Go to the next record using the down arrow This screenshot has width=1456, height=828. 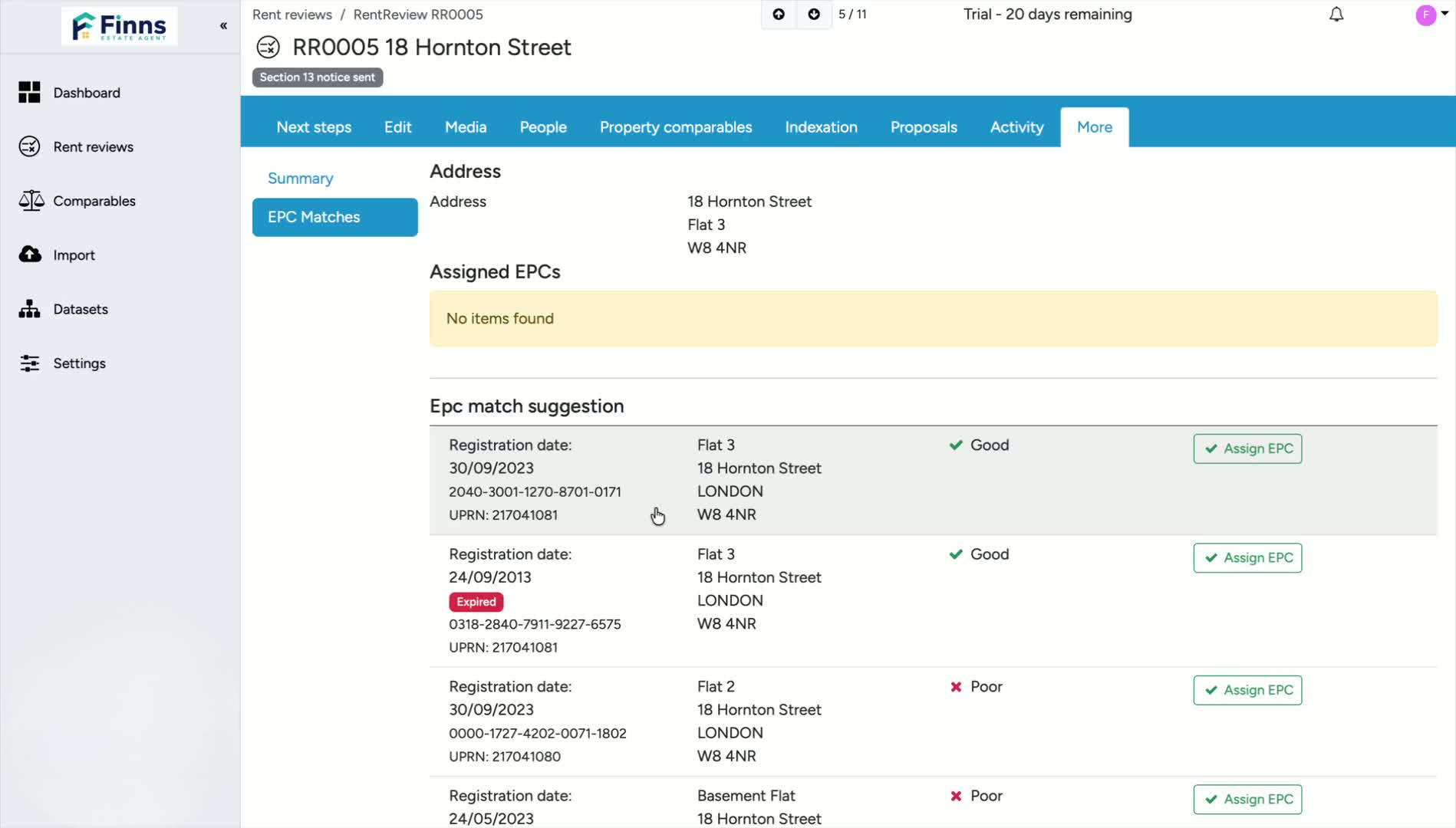(x=814, y=15)
